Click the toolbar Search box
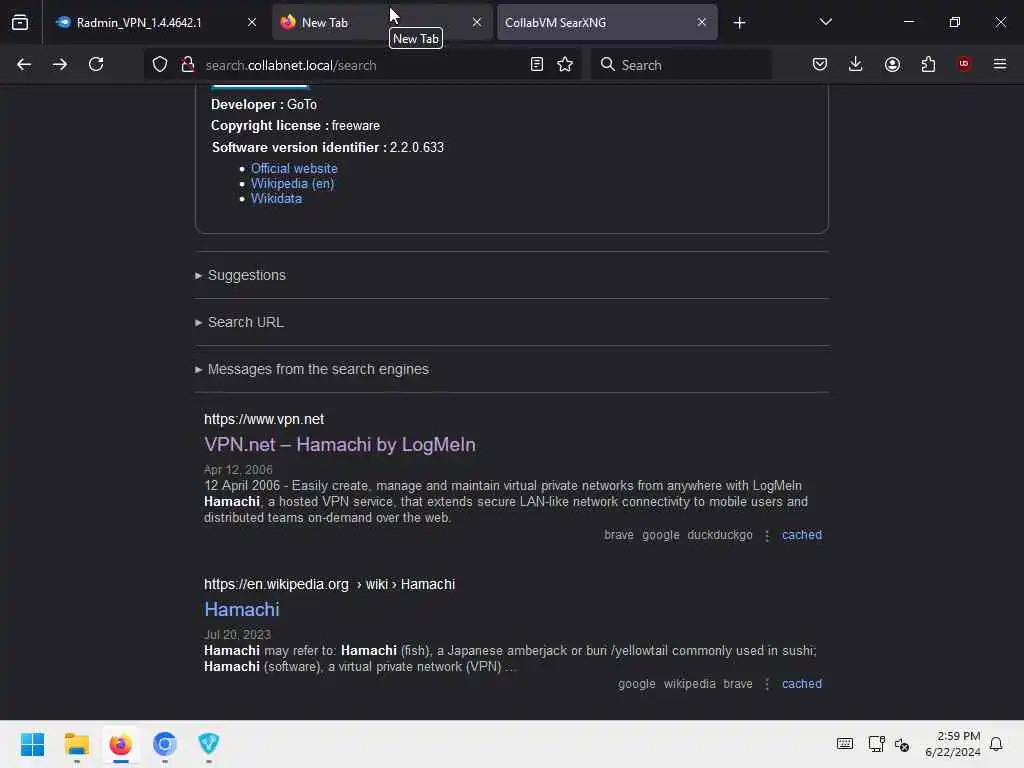The height and width of the screenshot is (768, 1024). point(680,65)
